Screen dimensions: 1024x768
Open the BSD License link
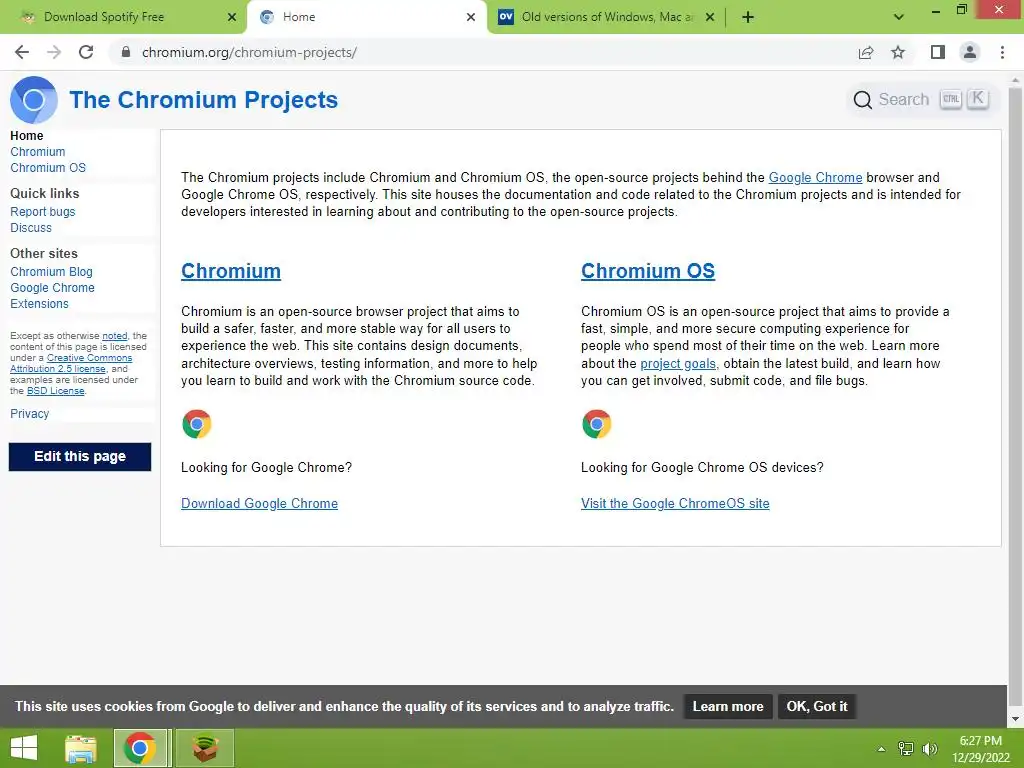point(56,391)
